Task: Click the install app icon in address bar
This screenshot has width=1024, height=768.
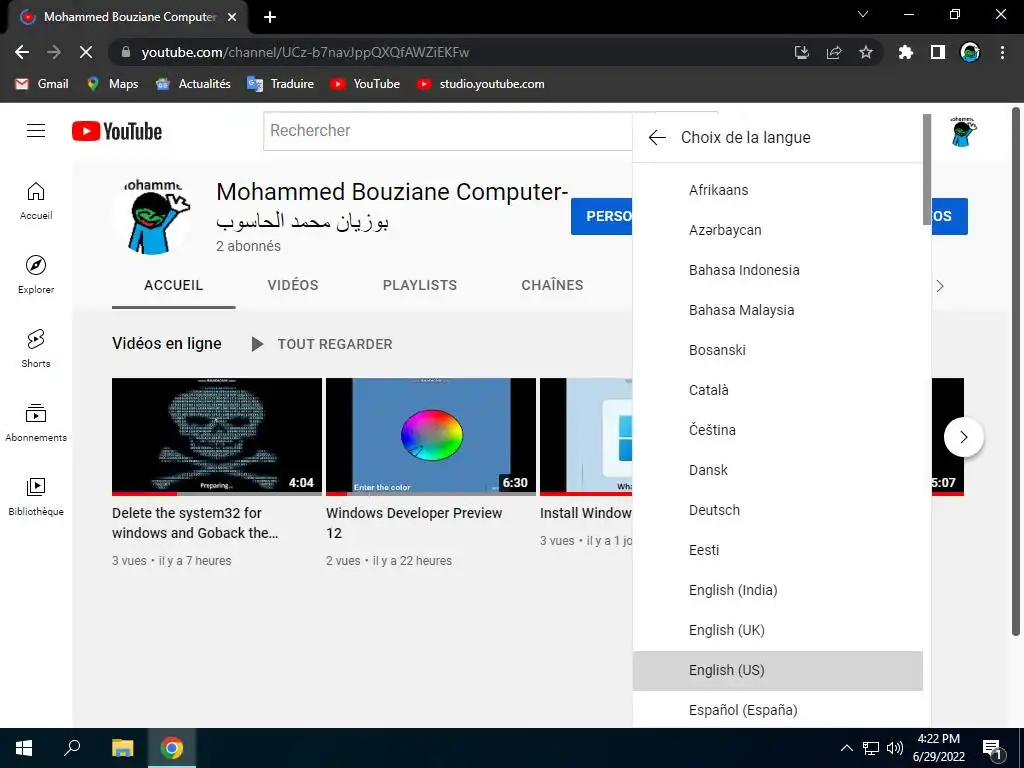Action: click(802, 52)
